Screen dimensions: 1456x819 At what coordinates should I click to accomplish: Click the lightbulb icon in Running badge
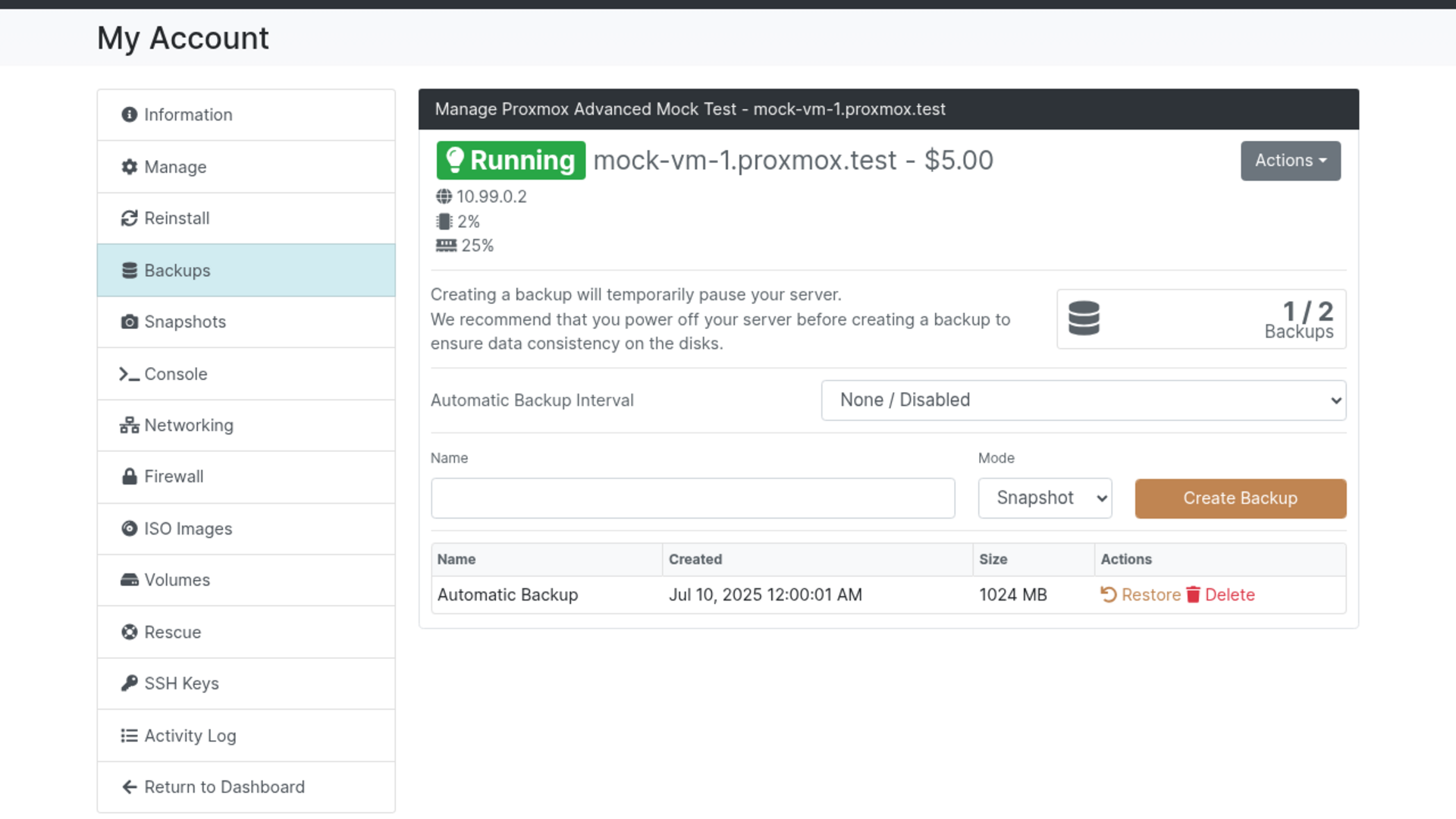(x=454, y=160)
